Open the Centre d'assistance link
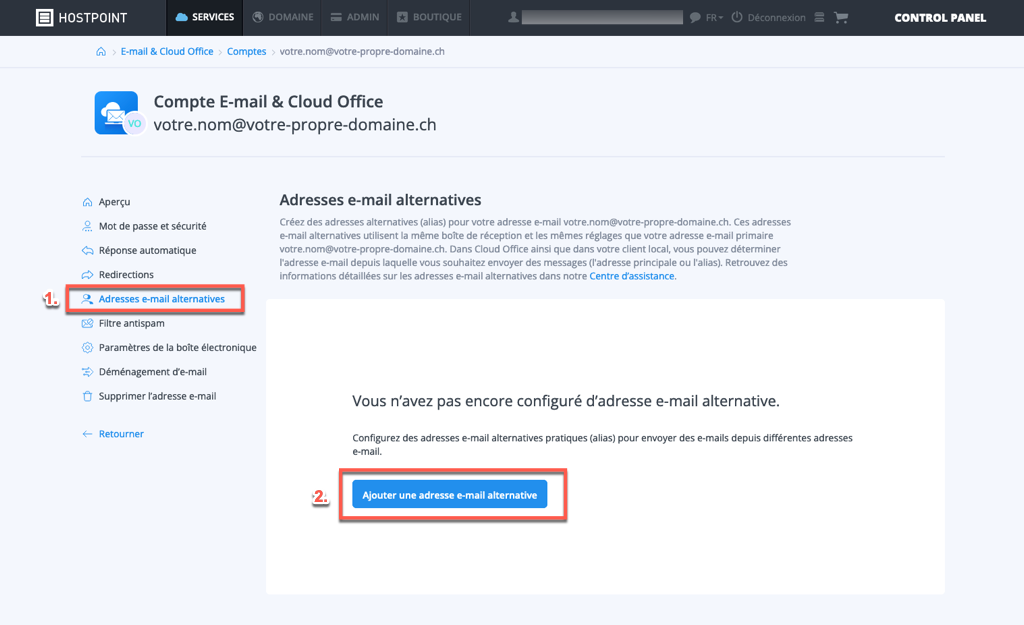Screen dimensions: 1024x625 (x=632, y=276)
